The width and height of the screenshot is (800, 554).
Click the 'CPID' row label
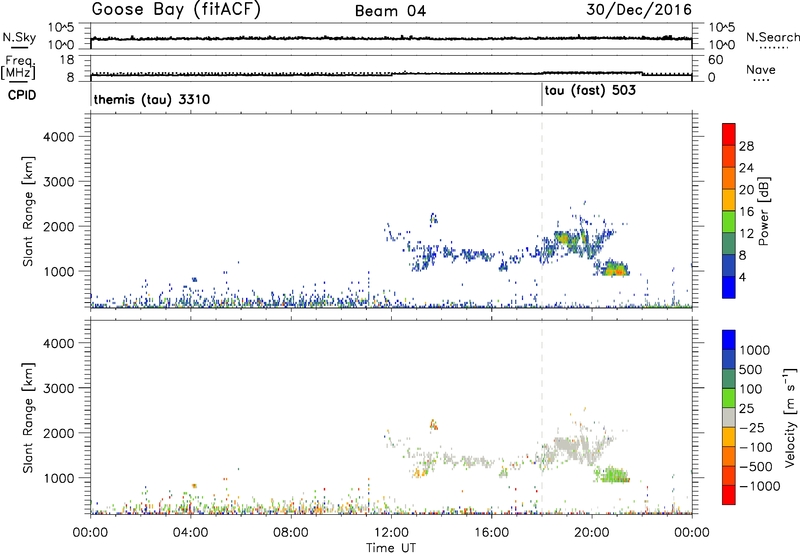click(22, 95)
